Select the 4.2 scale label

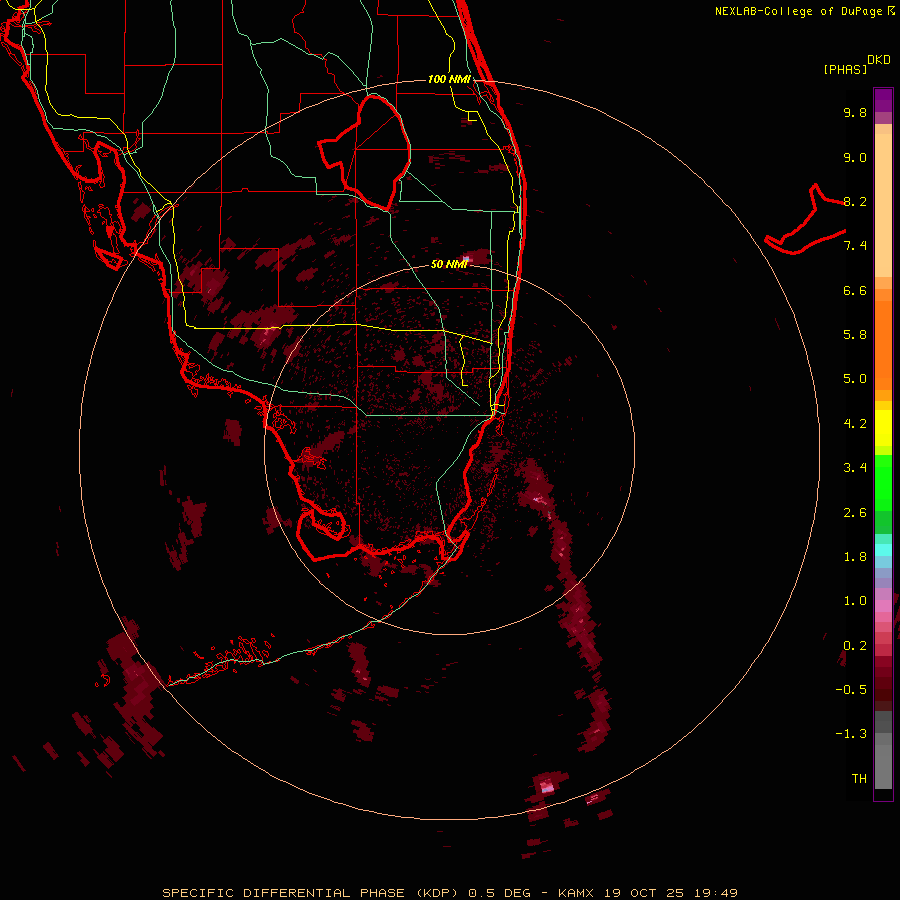click(855, 424)
